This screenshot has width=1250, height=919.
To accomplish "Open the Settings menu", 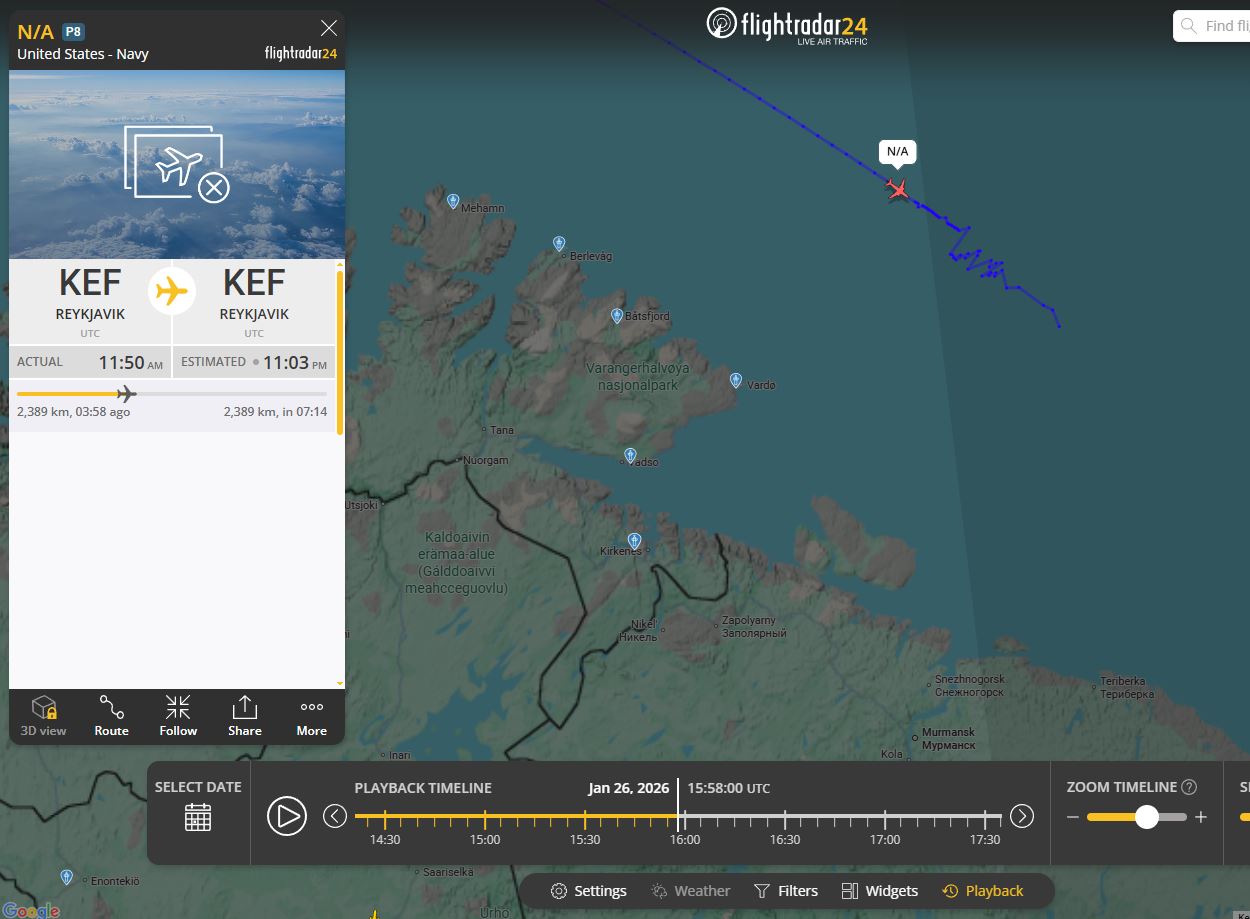I will click(589, 891).
